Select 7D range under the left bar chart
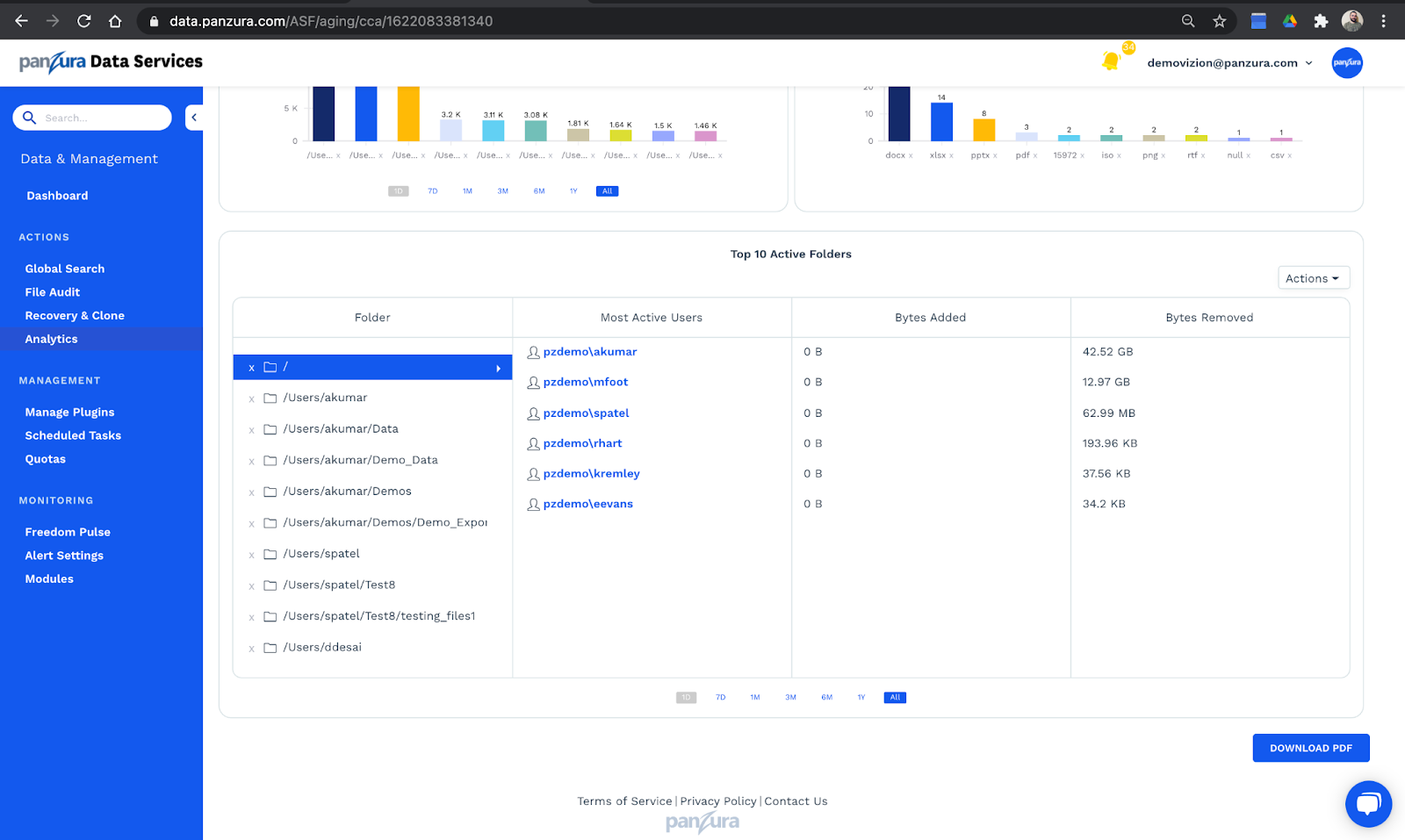 (x=432, y=191)
